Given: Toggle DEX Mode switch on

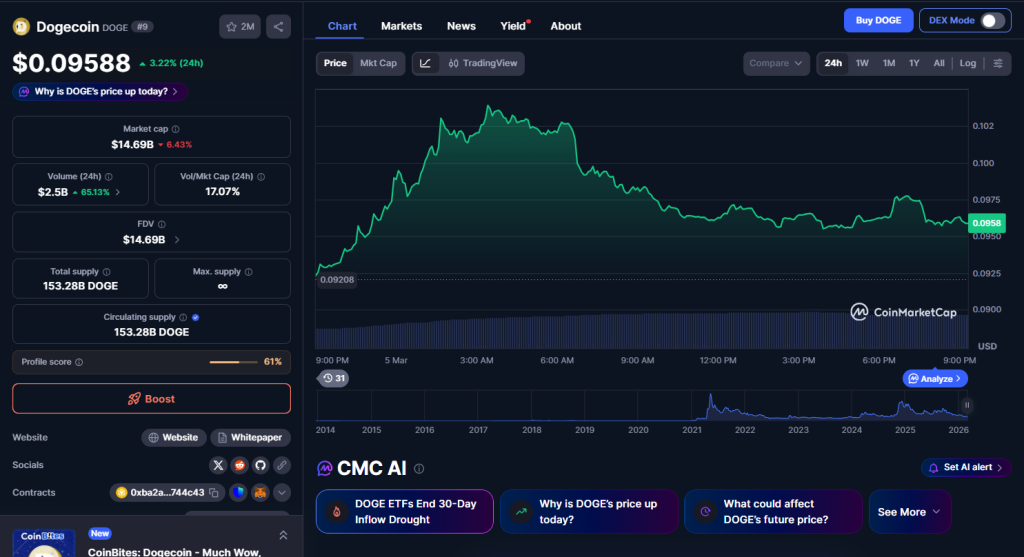Looking at the screenshot, I should 991,21.
